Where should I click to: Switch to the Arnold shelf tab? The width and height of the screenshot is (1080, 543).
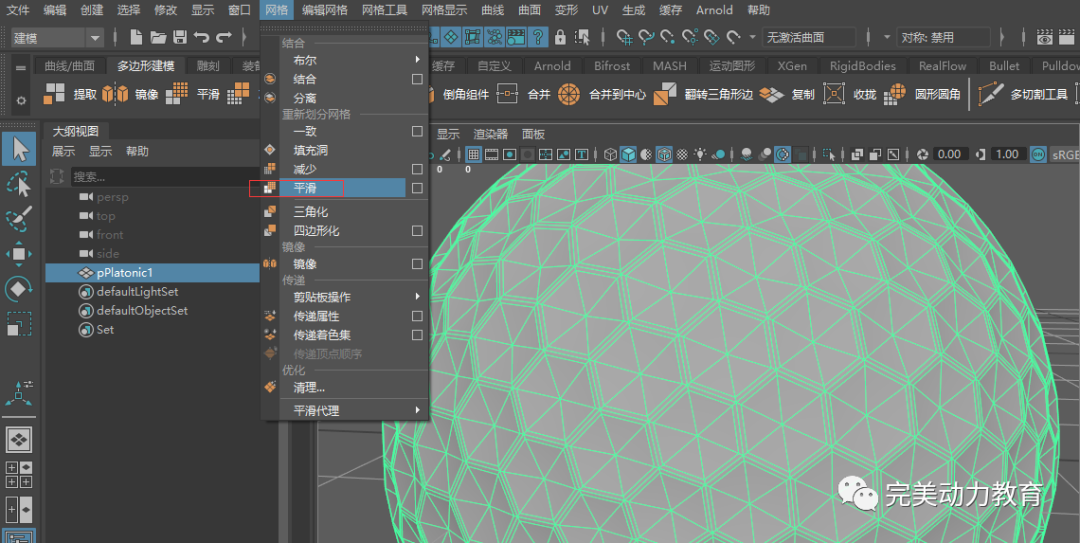(x=552, y=66)
